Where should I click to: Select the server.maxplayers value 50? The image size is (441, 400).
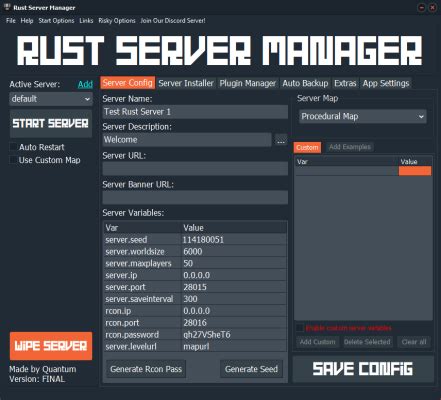pos(234,263)
